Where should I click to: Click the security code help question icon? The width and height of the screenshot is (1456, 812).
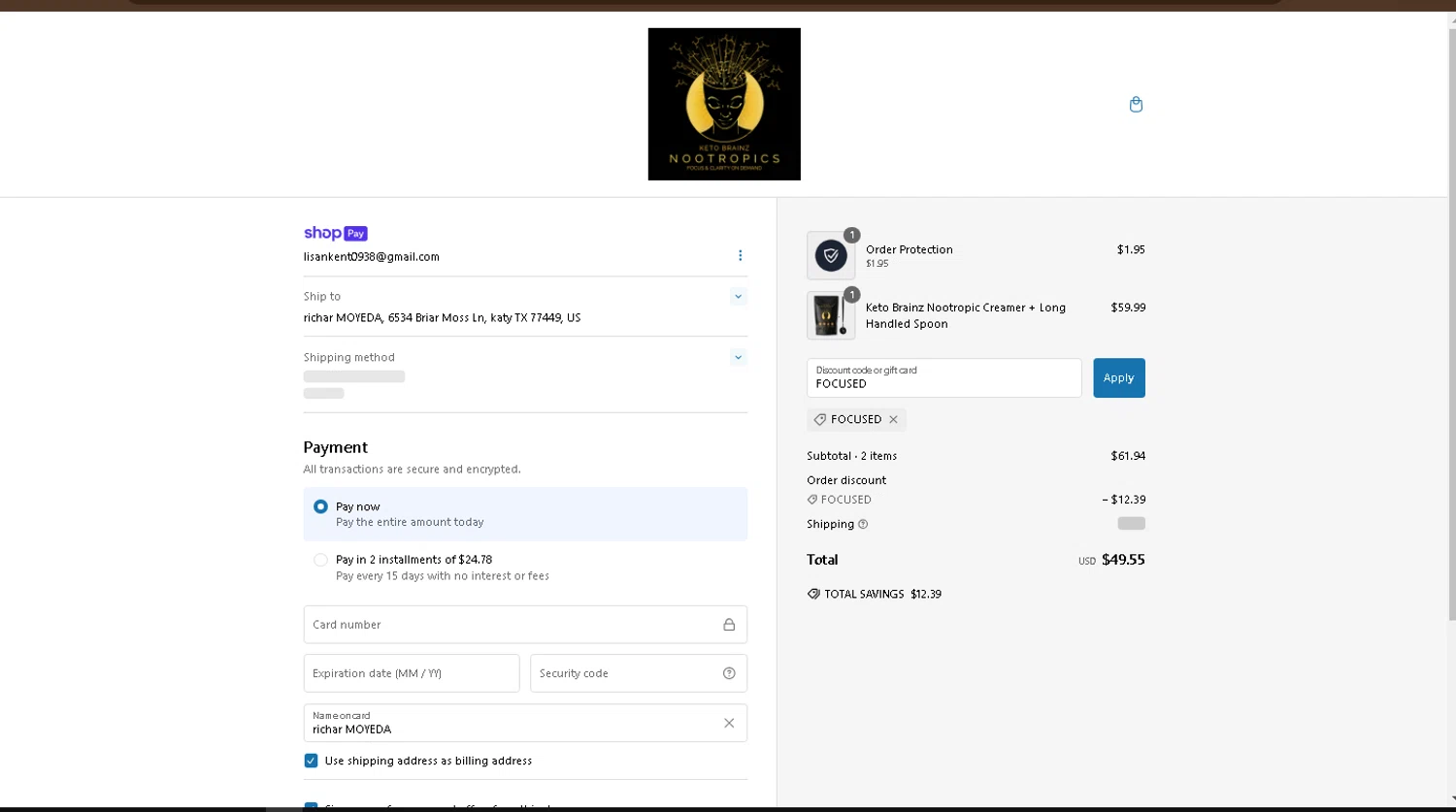pos(729,673)
